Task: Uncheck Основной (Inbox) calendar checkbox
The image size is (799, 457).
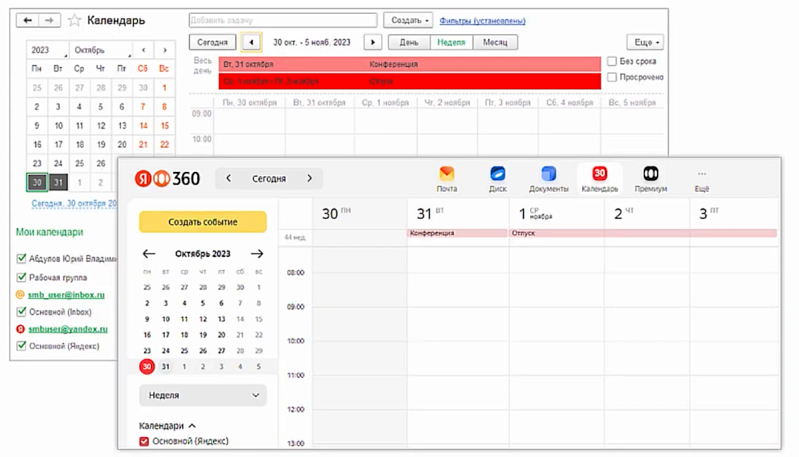Action: click(21, 311)
